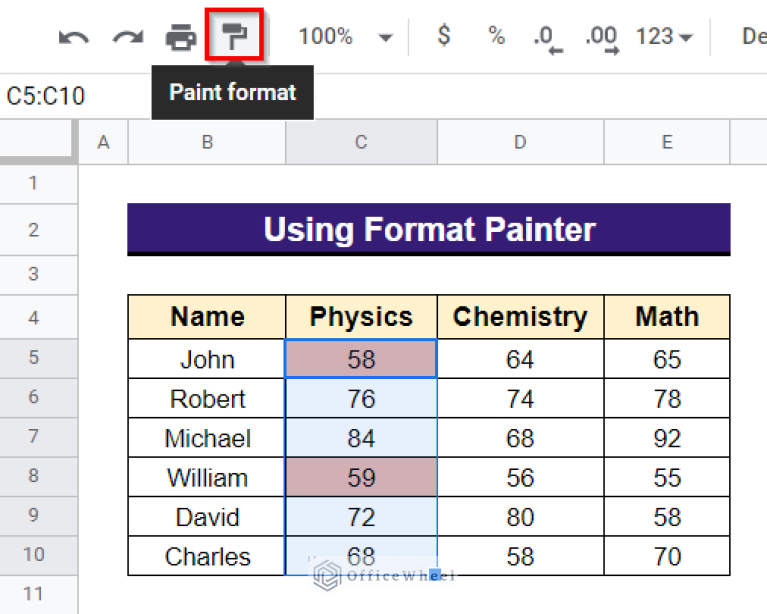Apply percent format icon
The width and height of the screenshot is (767, 614).
point(496,37)
